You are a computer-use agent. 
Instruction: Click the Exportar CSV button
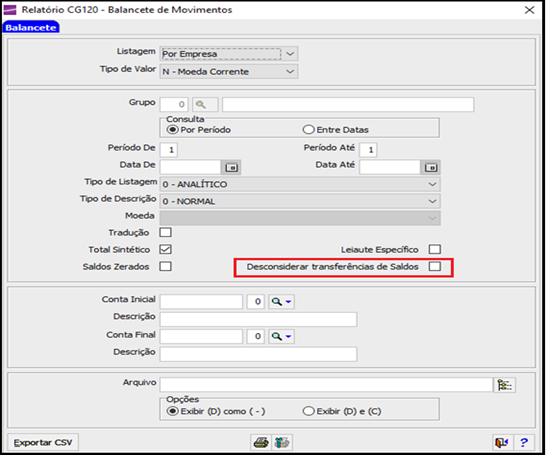point(43,443)
